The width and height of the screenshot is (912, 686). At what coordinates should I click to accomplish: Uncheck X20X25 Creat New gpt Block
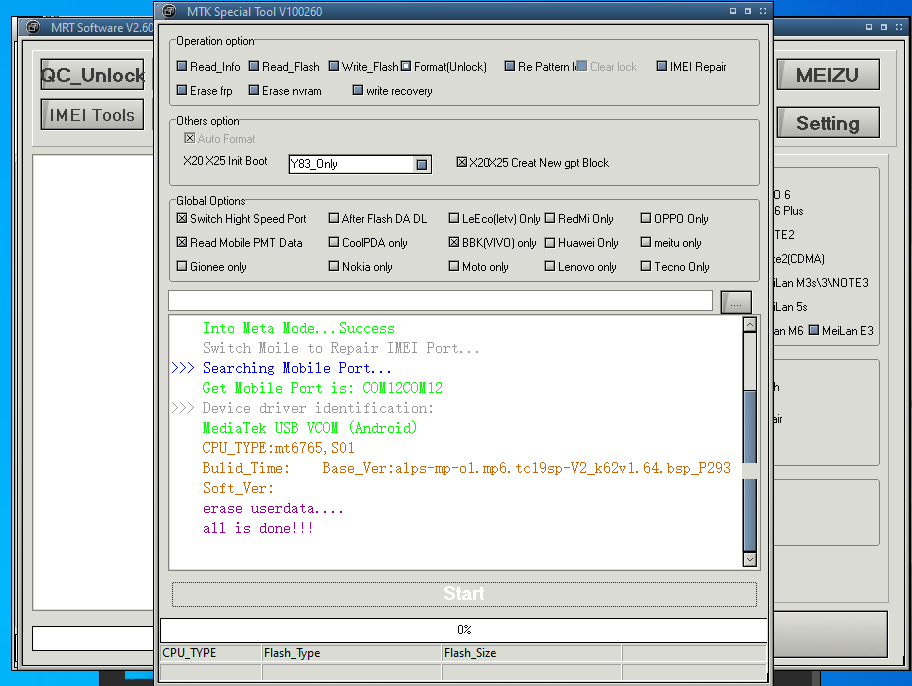(462, 162)
